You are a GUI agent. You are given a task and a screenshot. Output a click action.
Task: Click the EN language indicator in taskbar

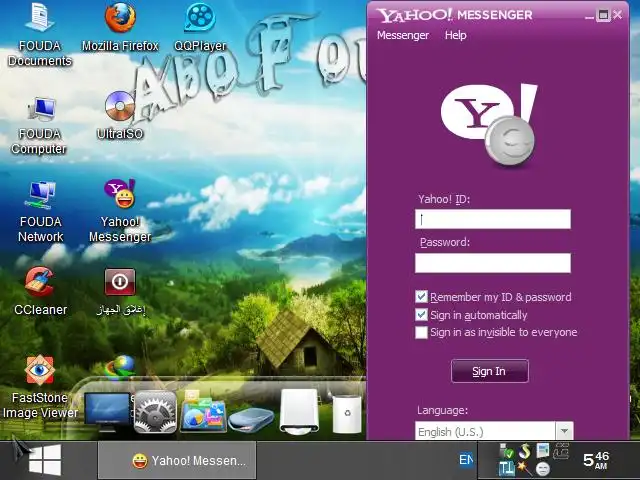pyautogui.click(x=466, y=460)
